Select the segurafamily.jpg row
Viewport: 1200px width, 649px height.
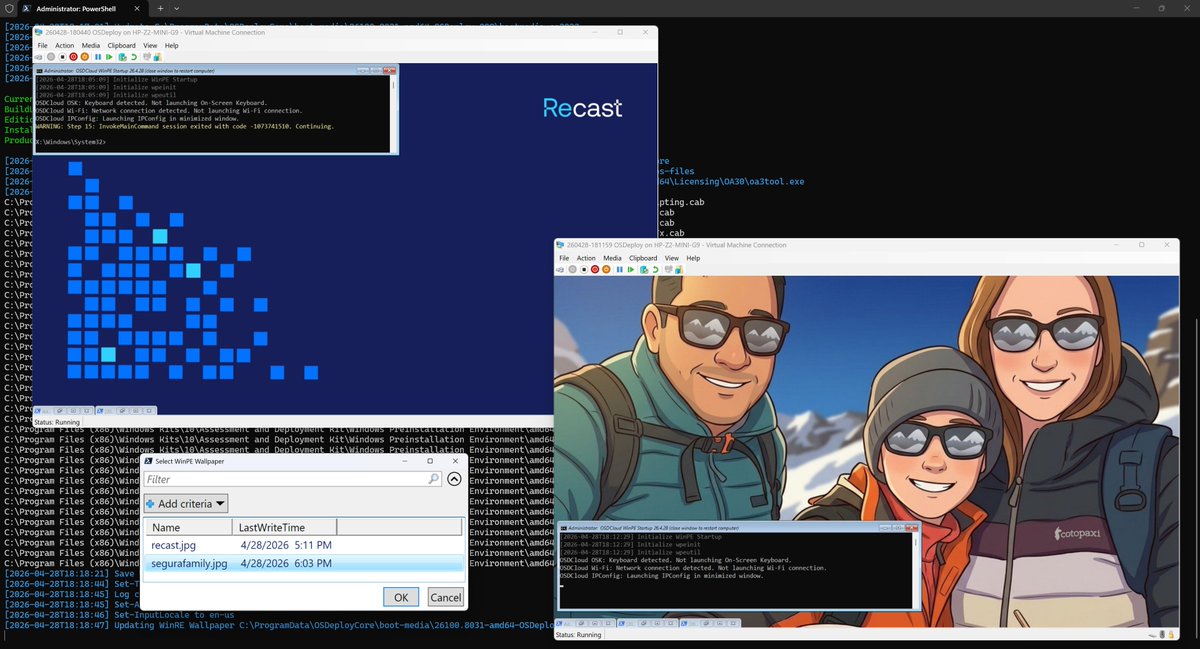[305, 564]
